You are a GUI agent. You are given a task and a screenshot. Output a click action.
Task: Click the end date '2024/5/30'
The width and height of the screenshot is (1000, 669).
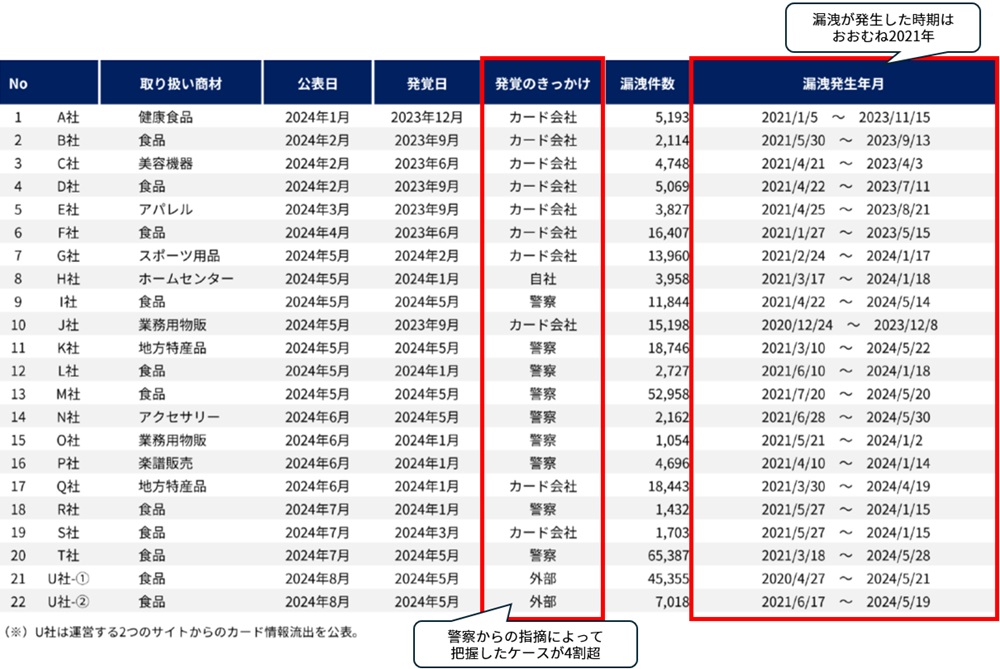[898, 417]
